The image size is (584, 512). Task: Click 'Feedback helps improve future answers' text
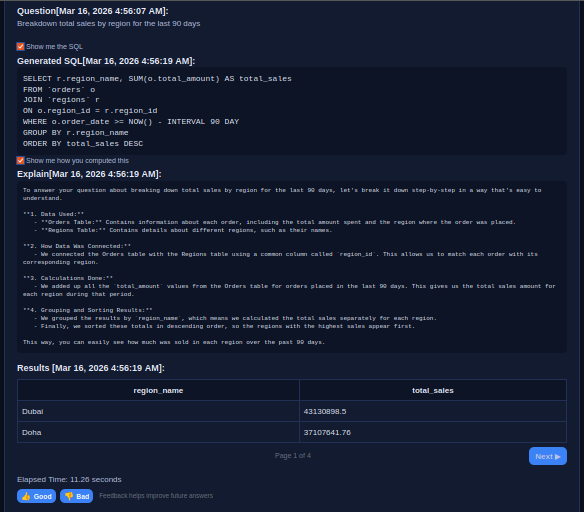click(156, 496)
